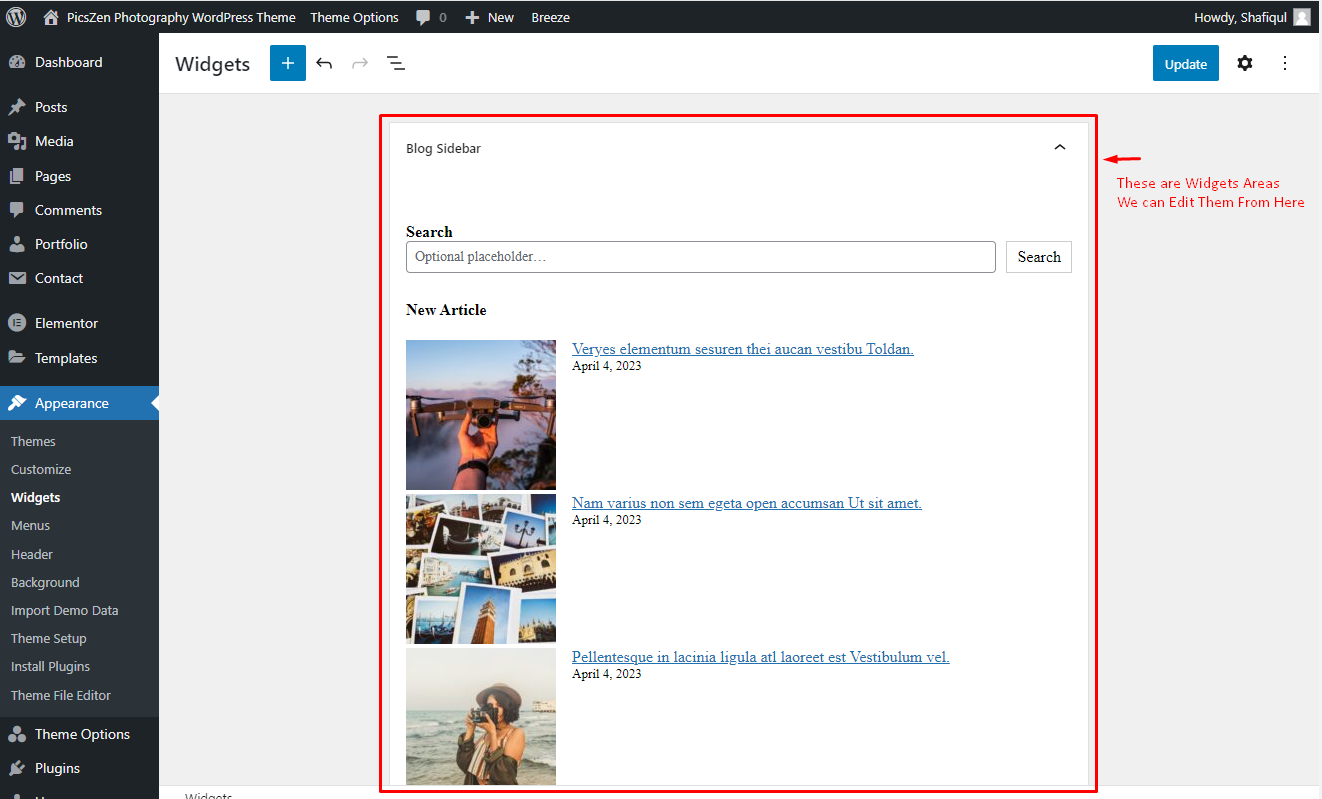Click the Search button in widget
Screen dimensions: 1322x799
[1039, 257]
